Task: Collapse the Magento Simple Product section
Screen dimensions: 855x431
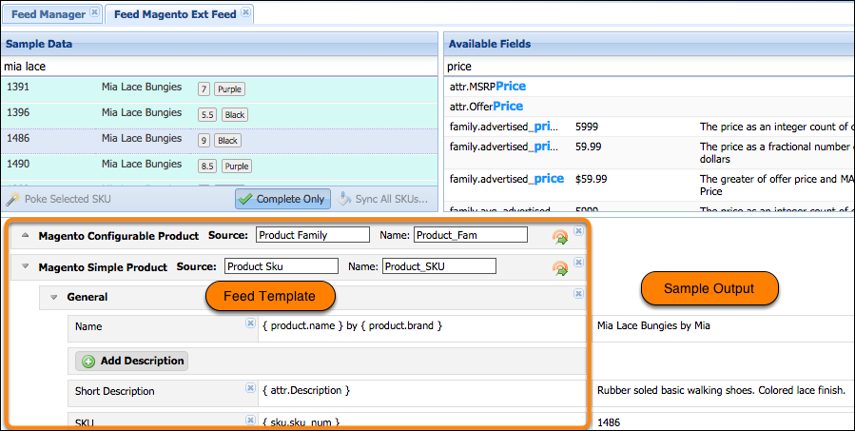Action: (25, 266)
